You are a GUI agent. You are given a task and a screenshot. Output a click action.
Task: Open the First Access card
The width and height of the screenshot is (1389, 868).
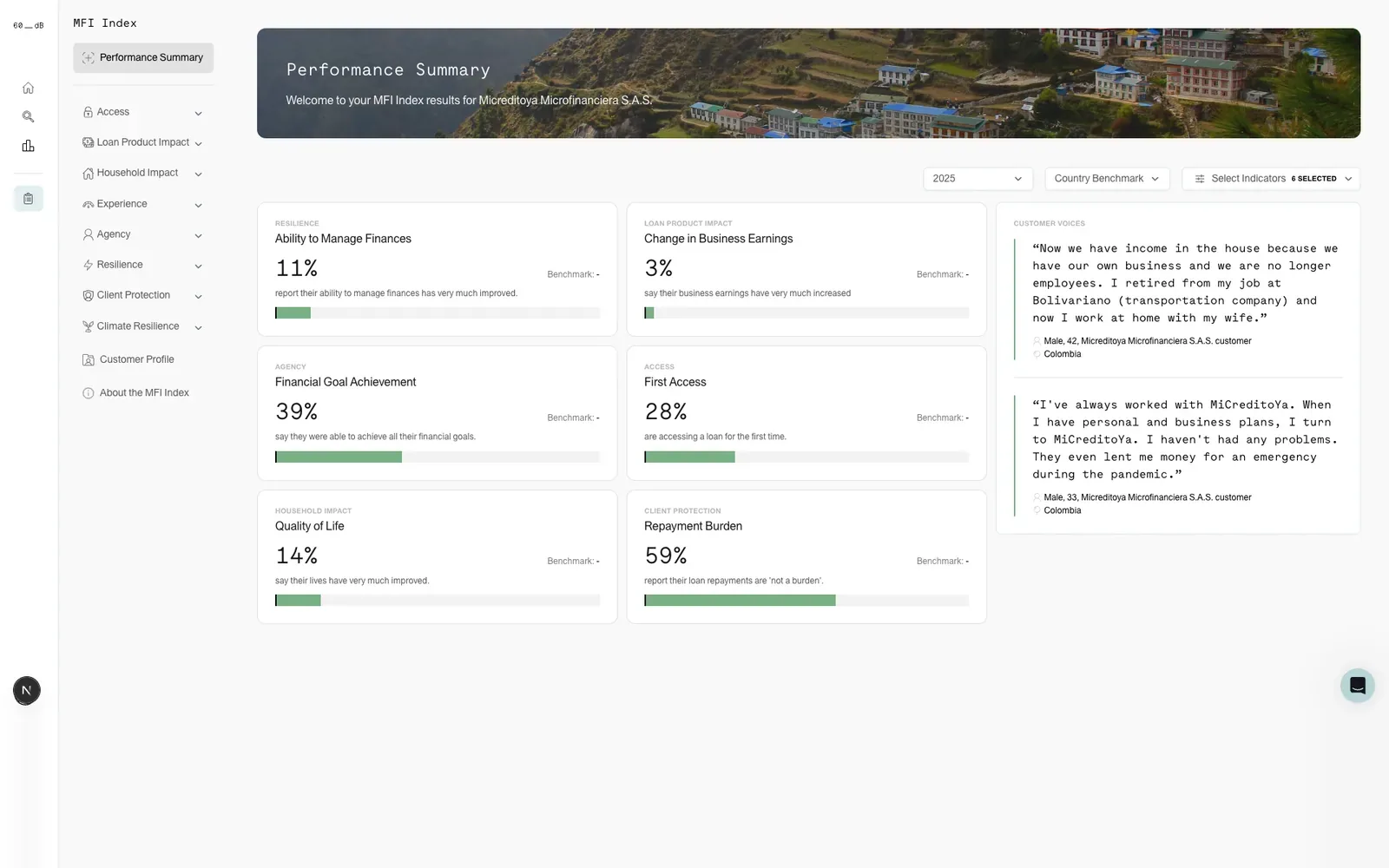(x=806, y=413)
